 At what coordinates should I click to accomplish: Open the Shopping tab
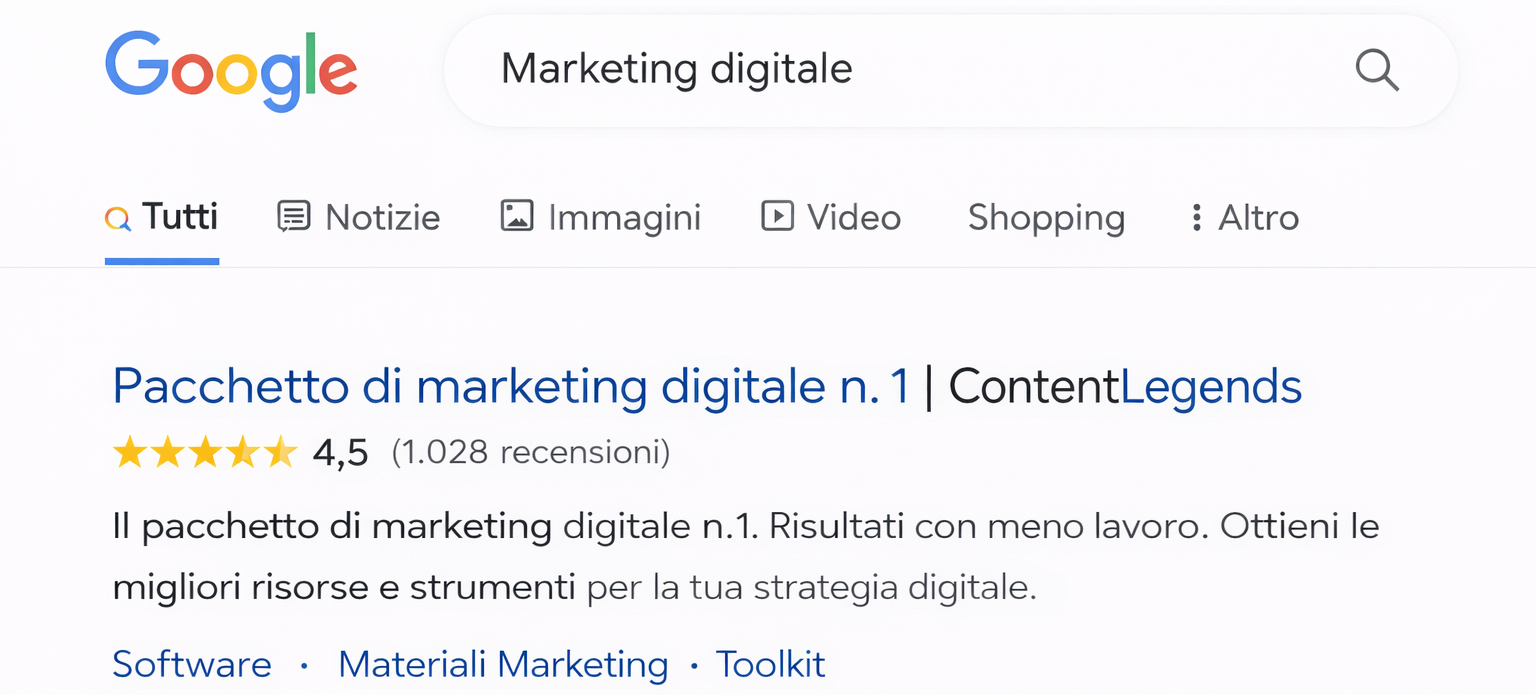tap(1046, 217)
